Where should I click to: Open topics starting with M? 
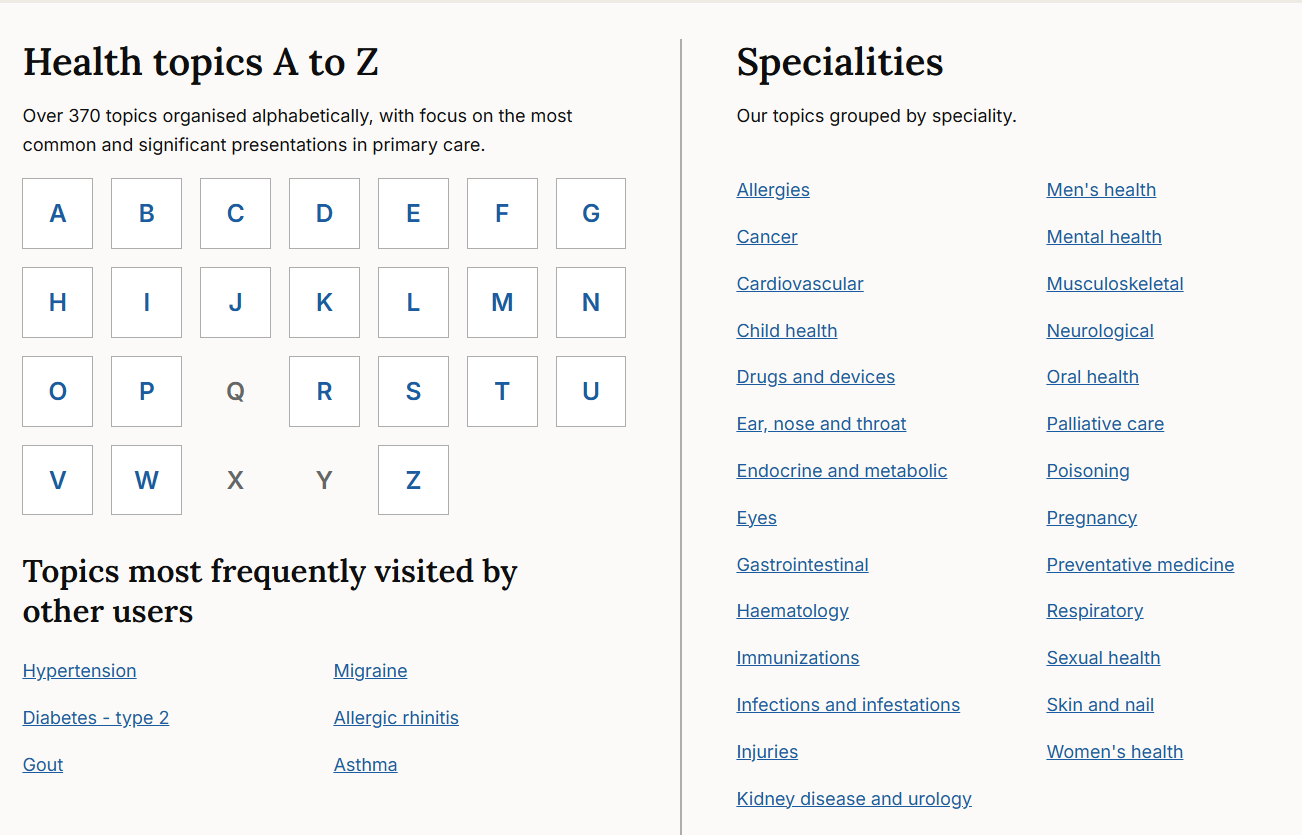click(502, 302)
